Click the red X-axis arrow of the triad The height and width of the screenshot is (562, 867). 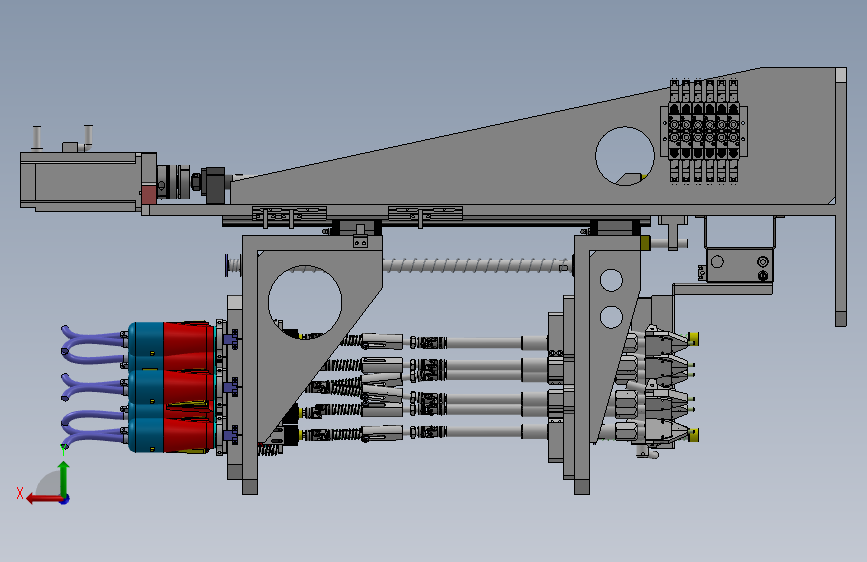click(x=44, y=499)
